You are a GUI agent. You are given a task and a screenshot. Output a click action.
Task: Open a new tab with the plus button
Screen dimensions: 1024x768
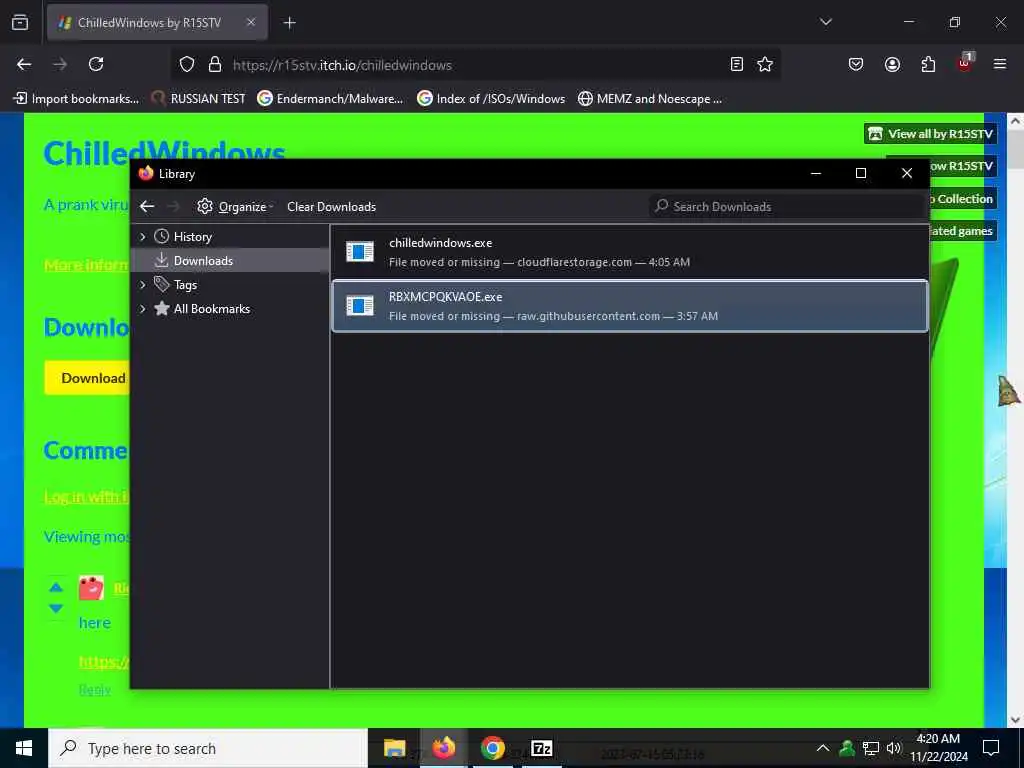point(289,23)
